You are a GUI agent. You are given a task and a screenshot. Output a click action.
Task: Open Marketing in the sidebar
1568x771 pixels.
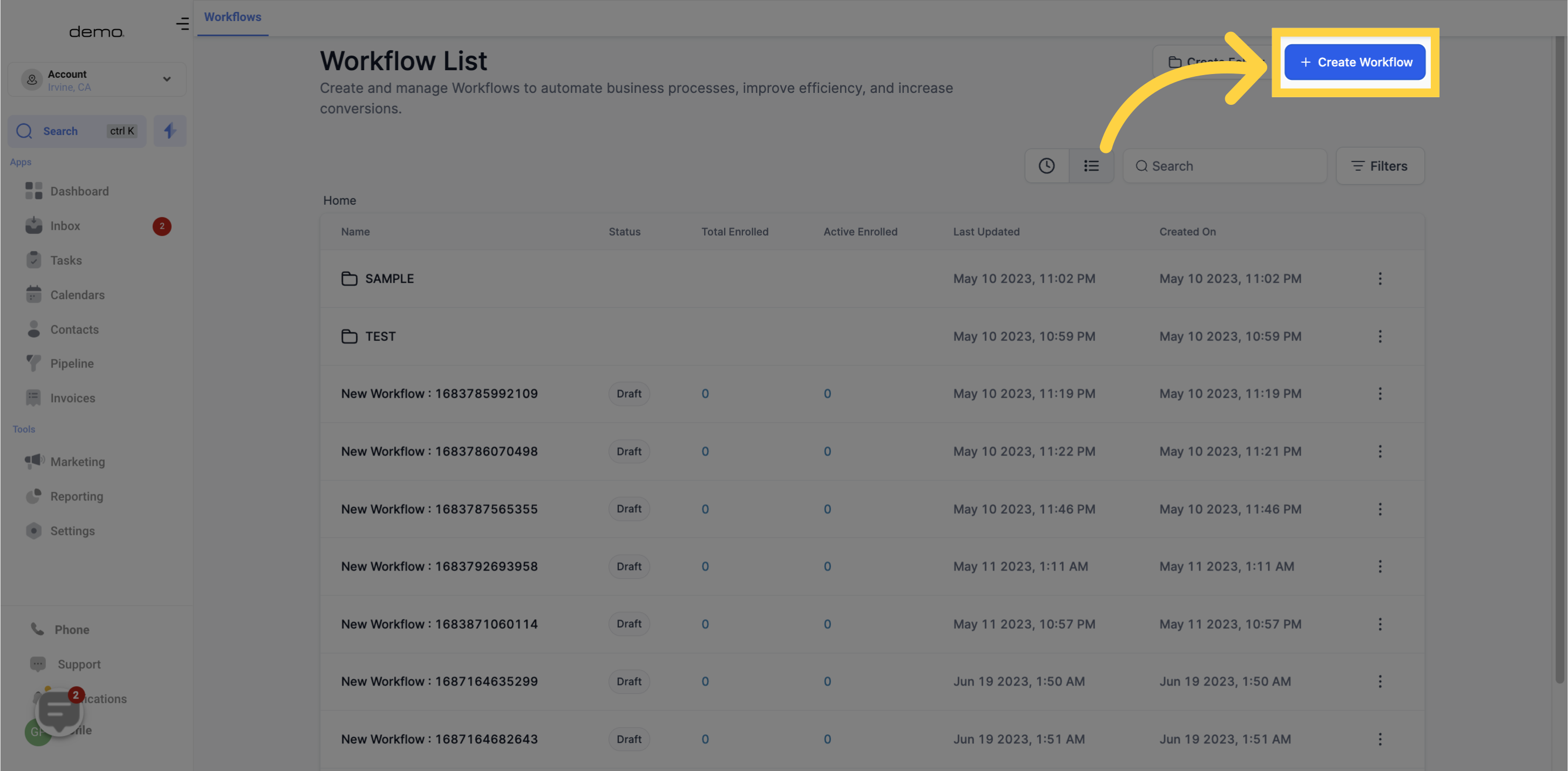(77, 461)
